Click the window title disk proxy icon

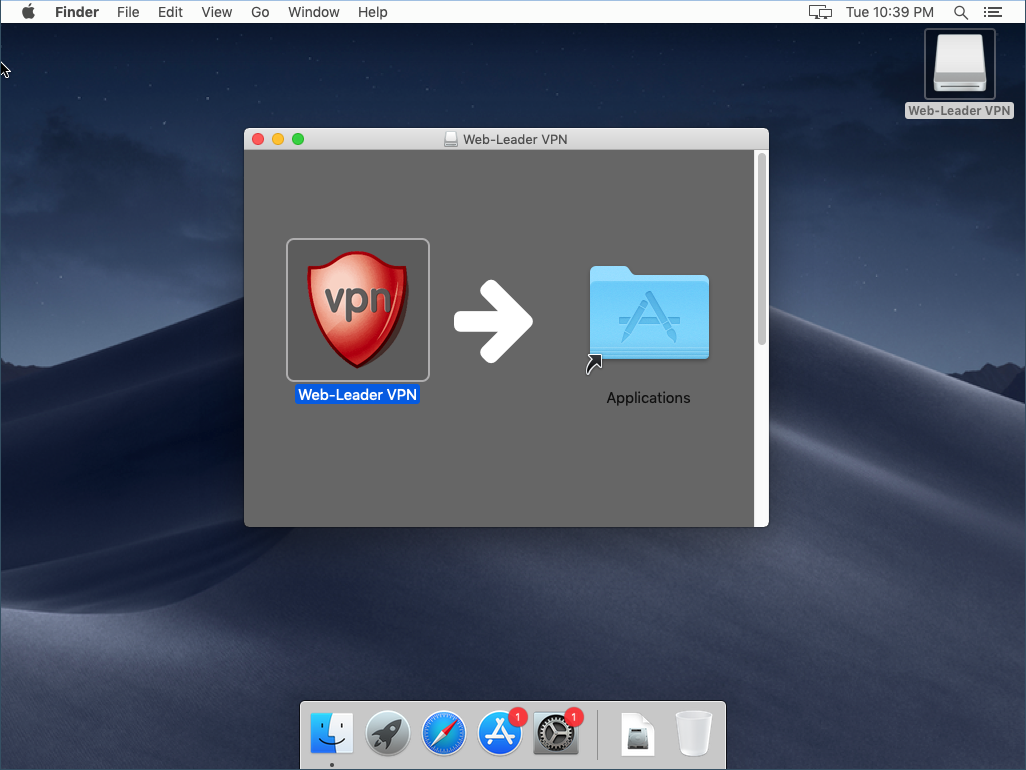(x=450, y=139)
